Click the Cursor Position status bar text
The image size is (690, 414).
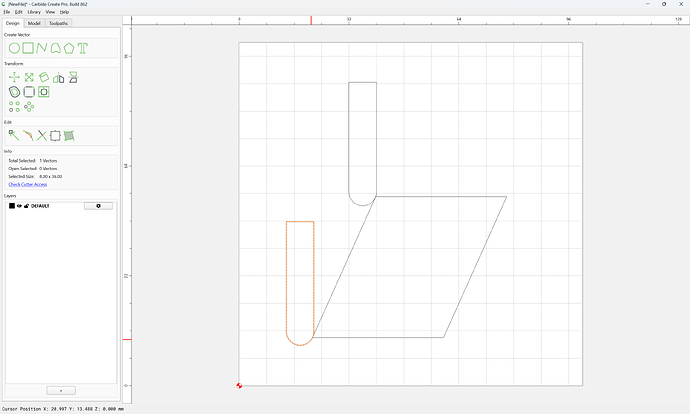(x=63, y=409)
